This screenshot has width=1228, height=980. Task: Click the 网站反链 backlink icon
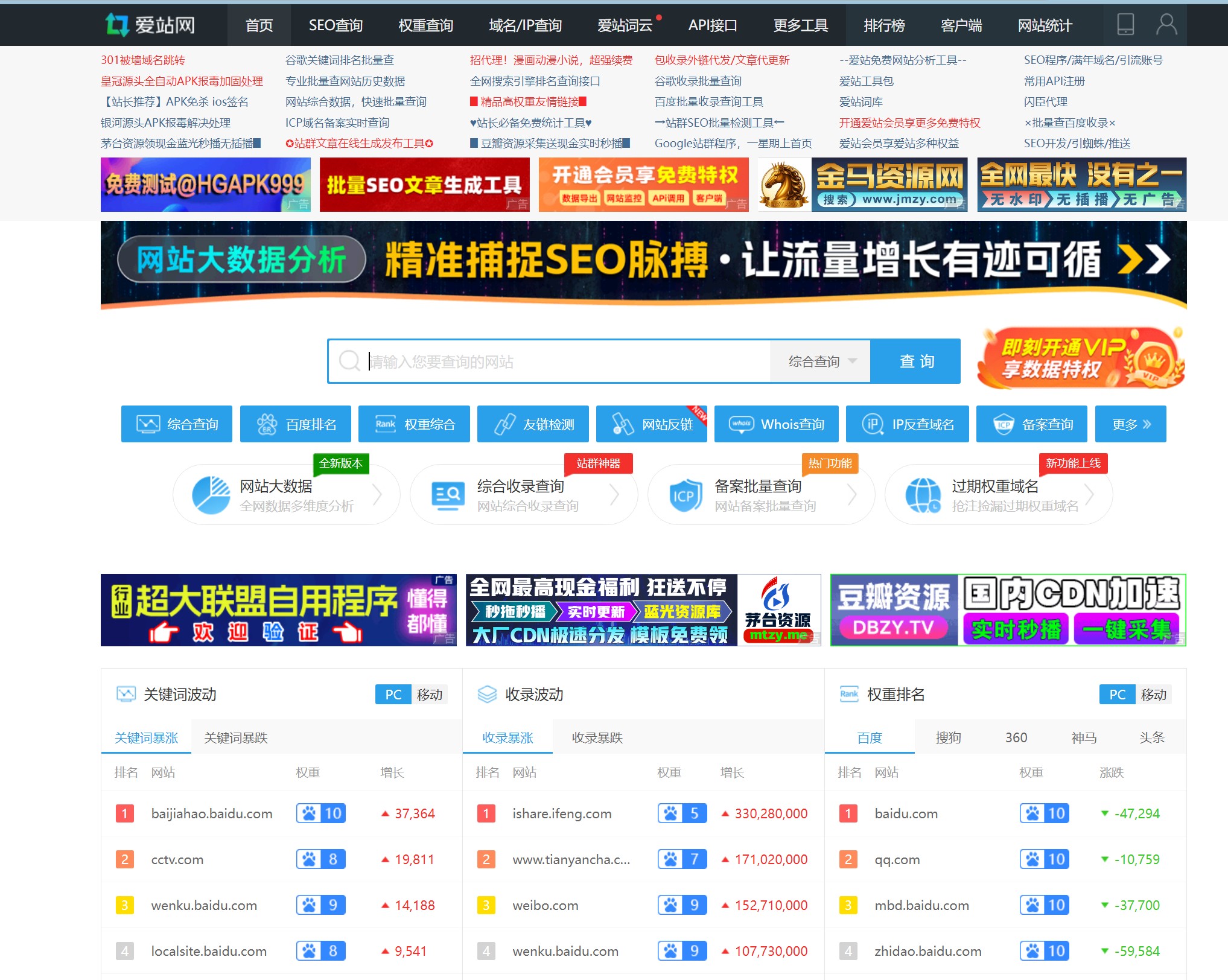[x=623, y=424]
